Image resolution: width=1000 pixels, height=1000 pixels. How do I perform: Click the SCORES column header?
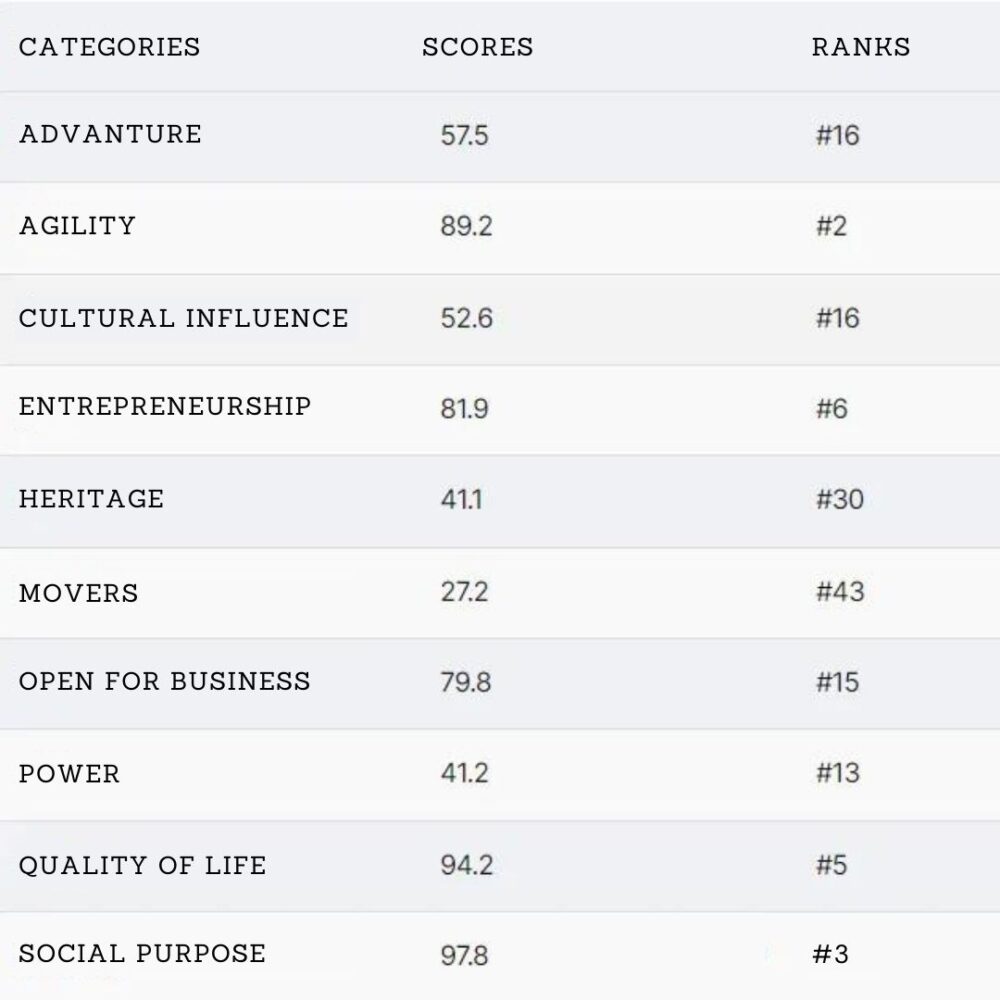point(477,47)
